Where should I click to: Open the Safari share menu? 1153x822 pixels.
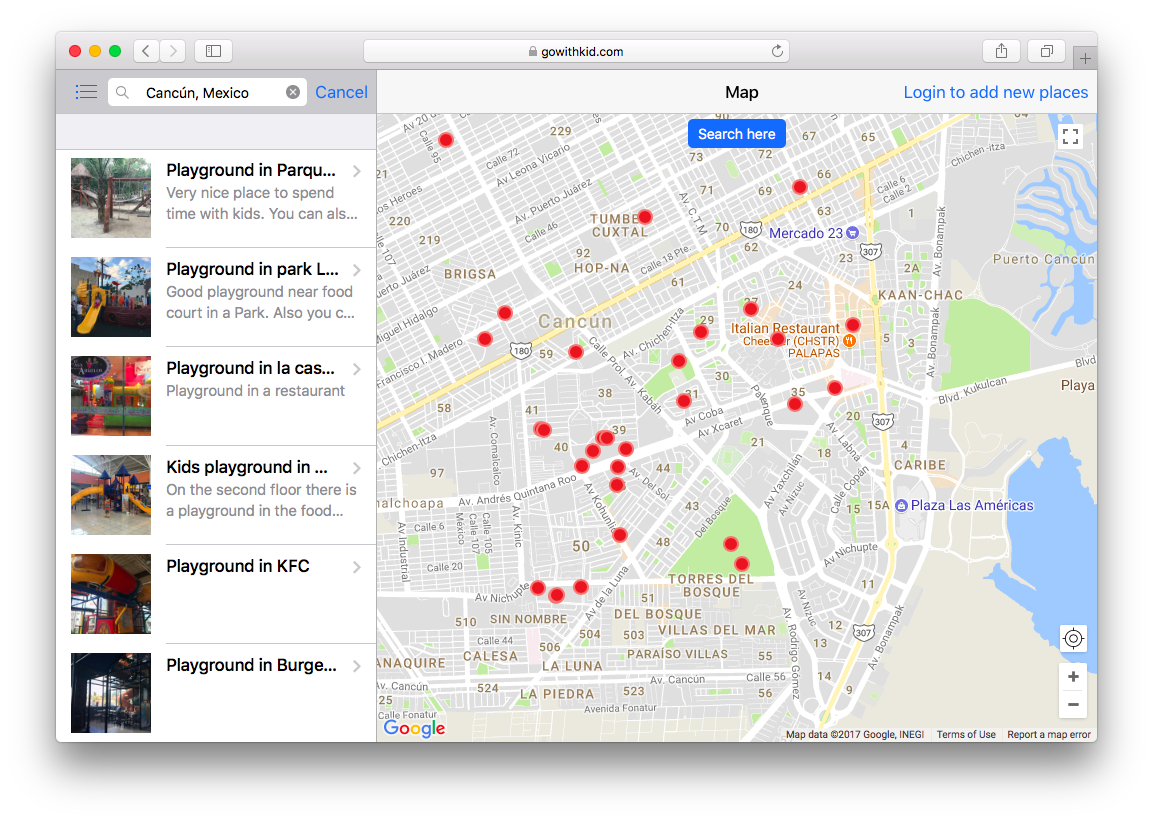point(1001,51)
